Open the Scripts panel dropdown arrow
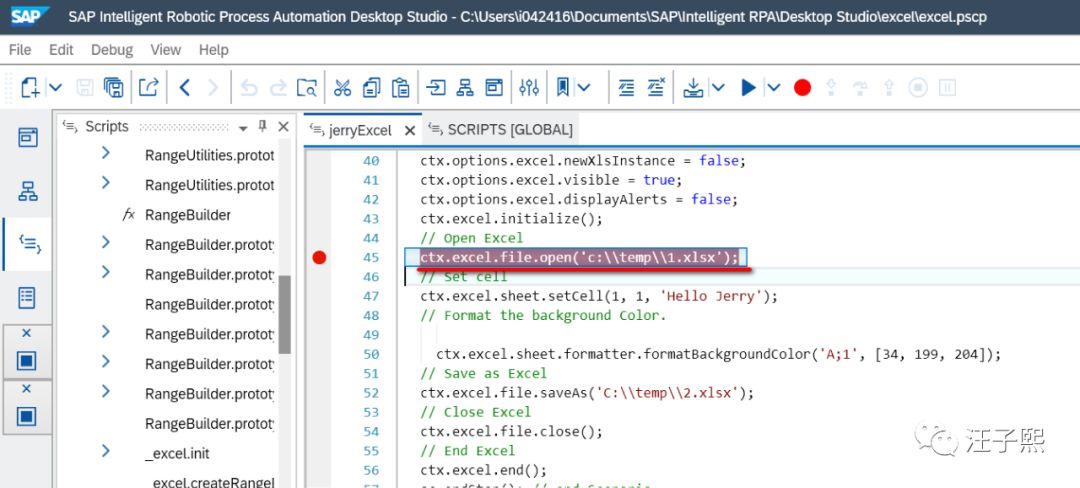Image resolution: width=1080 pixels, height=488 pixels. coord(242,129)
